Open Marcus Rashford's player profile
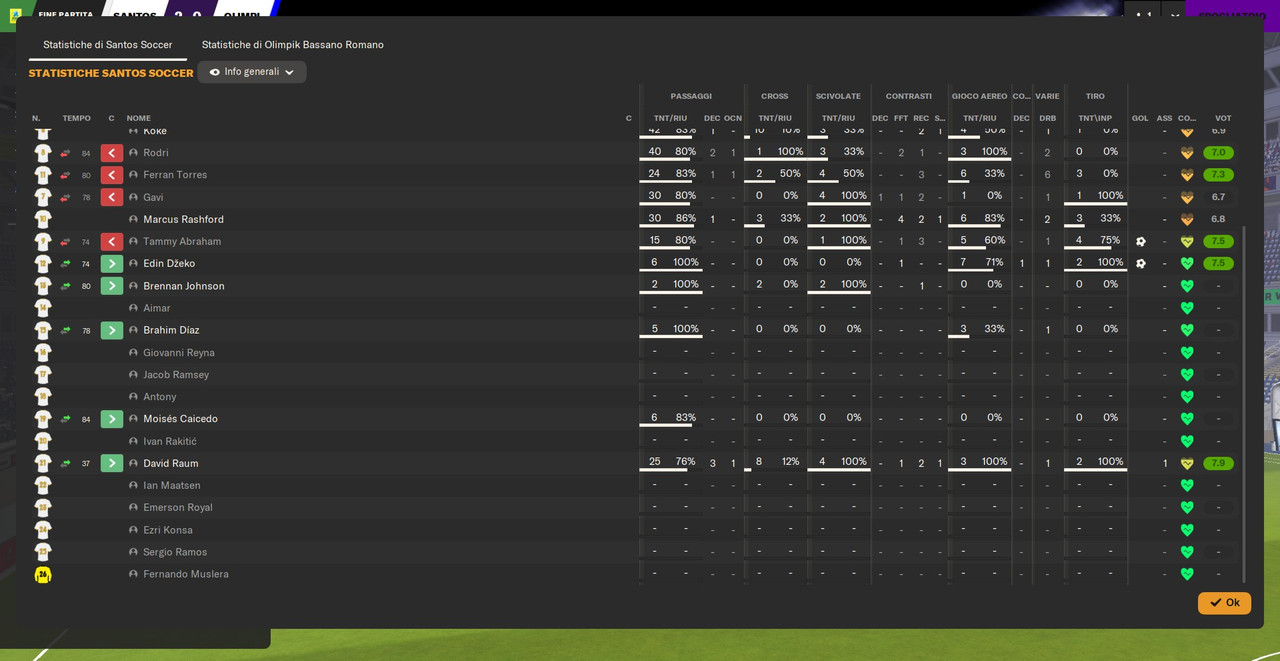 183,219
